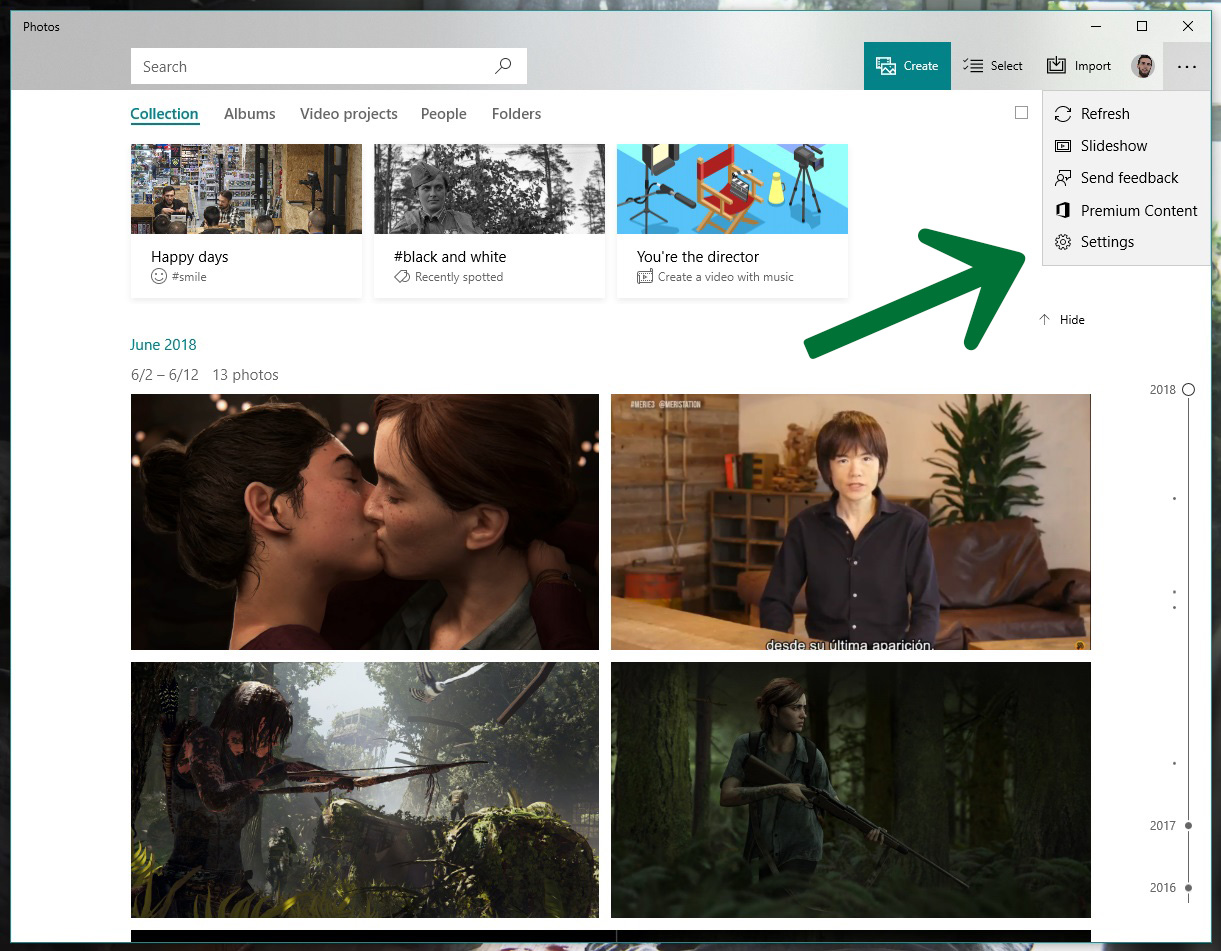Open Premium Content menu entry

point(1138,211)
